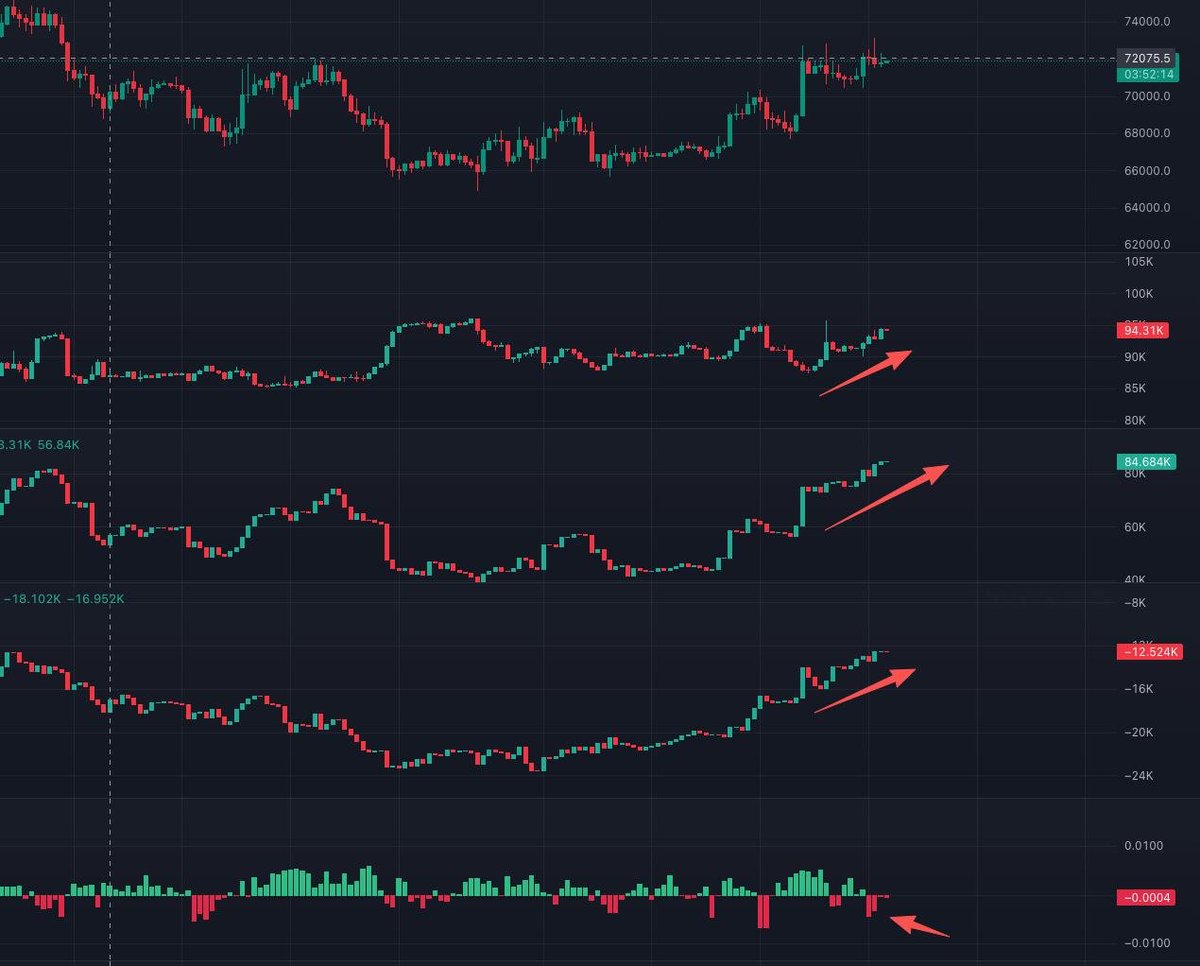Click the red arrow below the -12.524K label
The height and width of the screenshot is (966, 1200).
point(865,690)
